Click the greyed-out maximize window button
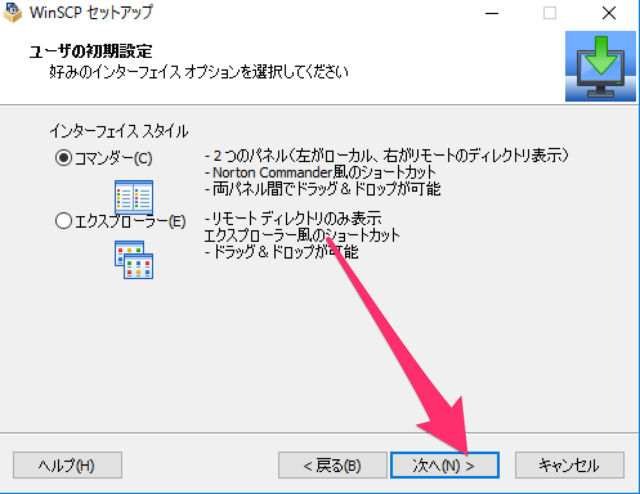Screen dimensions: 640x494 (550, 15)
